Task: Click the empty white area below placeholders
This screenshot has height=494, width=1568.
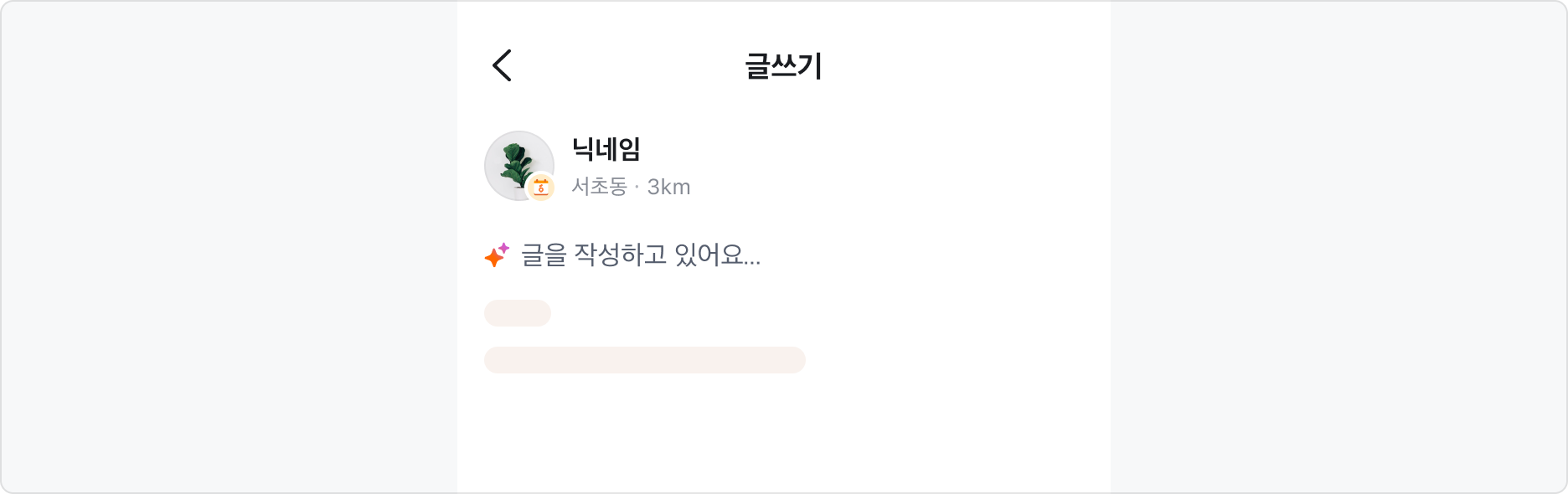Action: point(783,435)
